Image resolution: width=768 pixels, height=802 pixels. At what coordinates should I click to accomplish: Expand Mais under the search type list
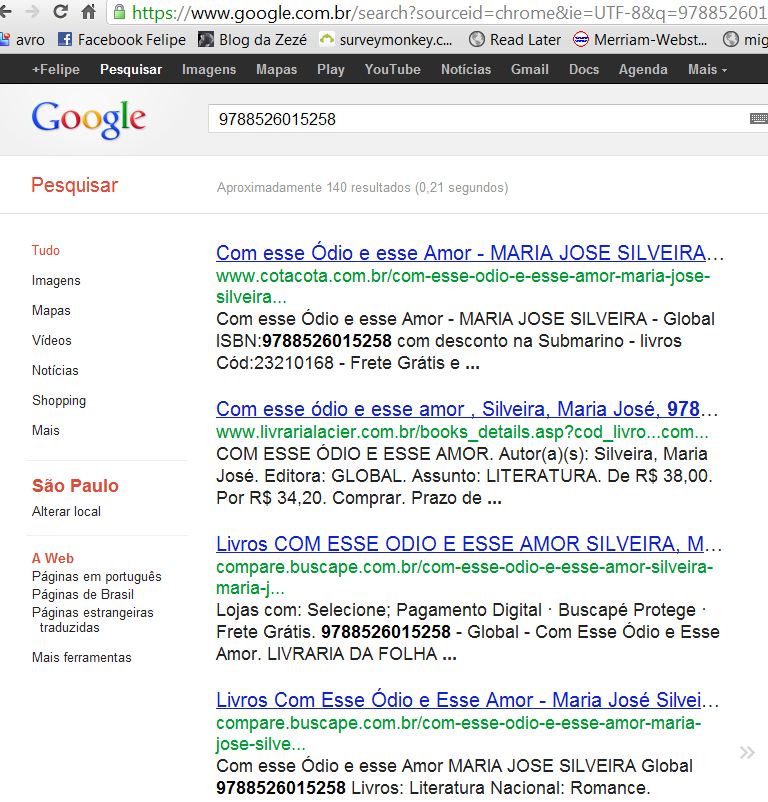click(46, 430)
